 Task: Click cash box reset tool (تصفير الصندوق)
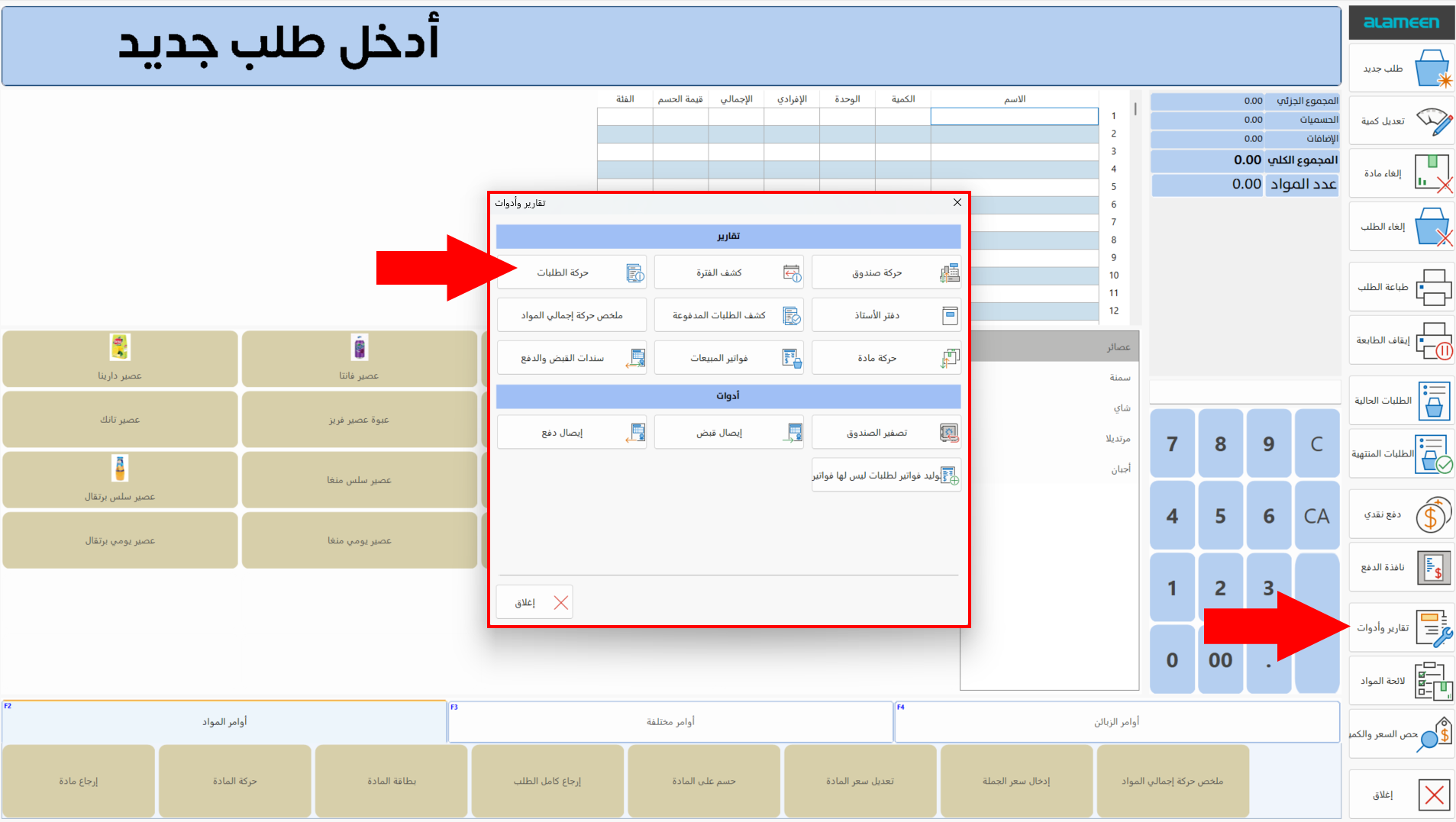(x=886, y=433)
